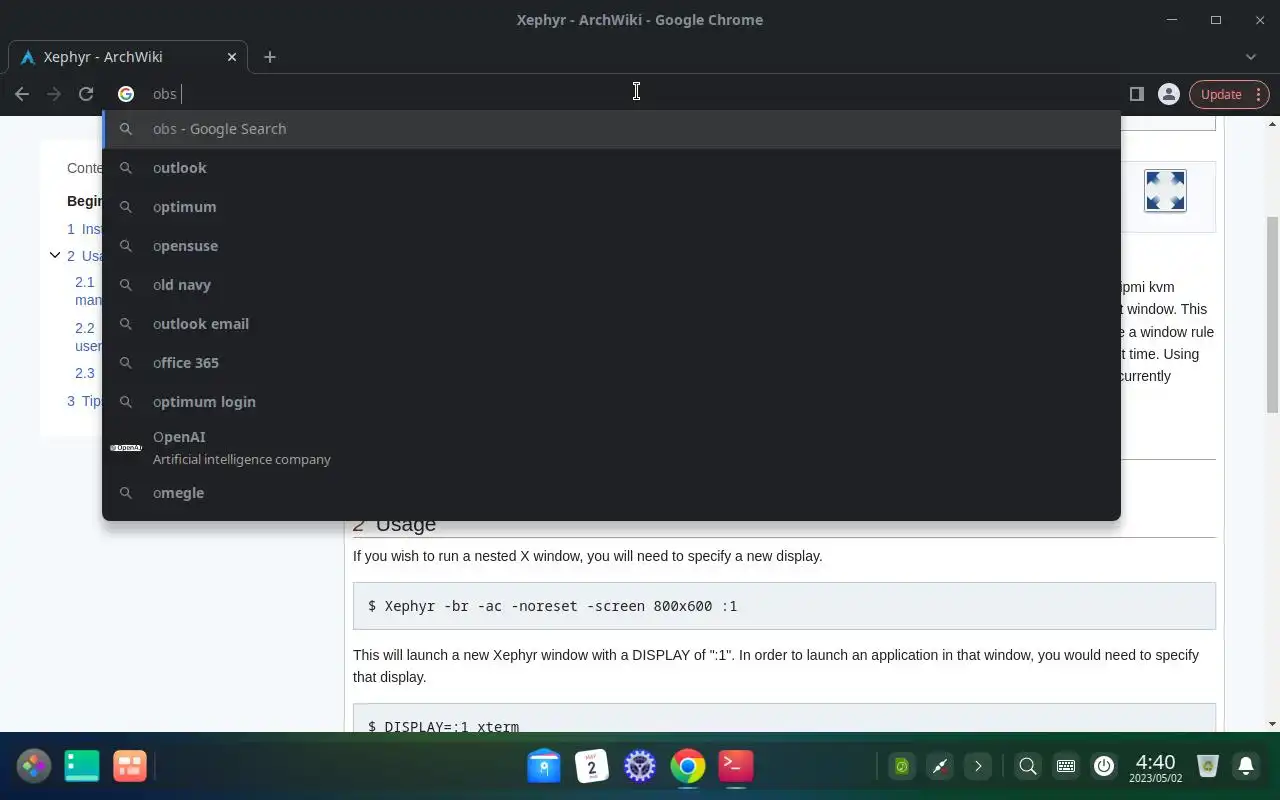Click the expand arrows image on wiki page
This screenshot has width=1280, height=800.
(1165, 190)
